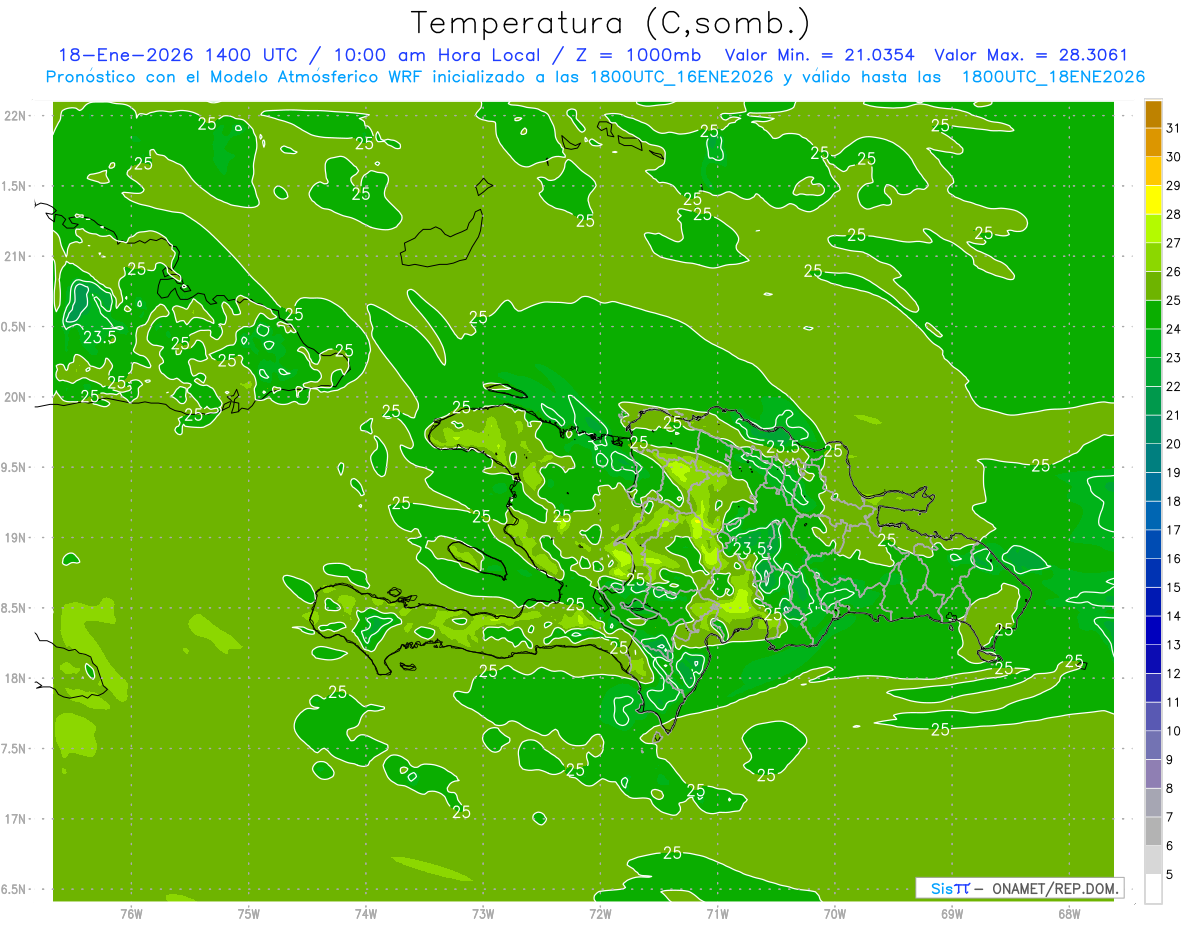The height and width of the screenshot is (927, 1200).
Task: Click the "0.5N" latitude axis label
Action: point(15,327)
